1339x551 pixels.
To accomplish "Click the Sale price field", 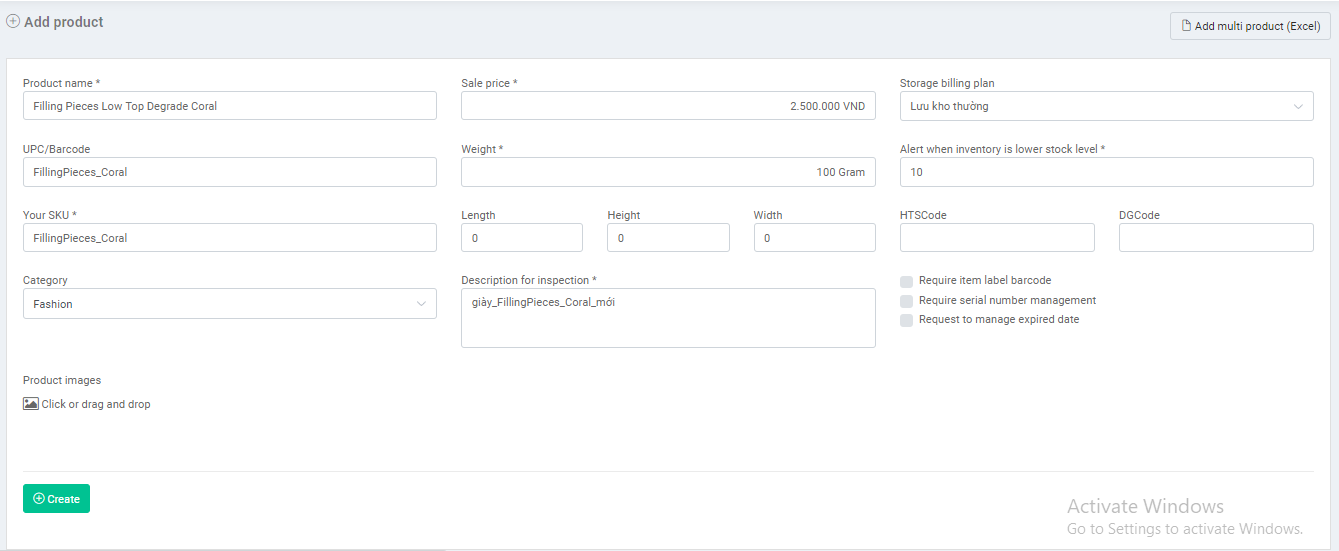I will (x=668, y=106).
